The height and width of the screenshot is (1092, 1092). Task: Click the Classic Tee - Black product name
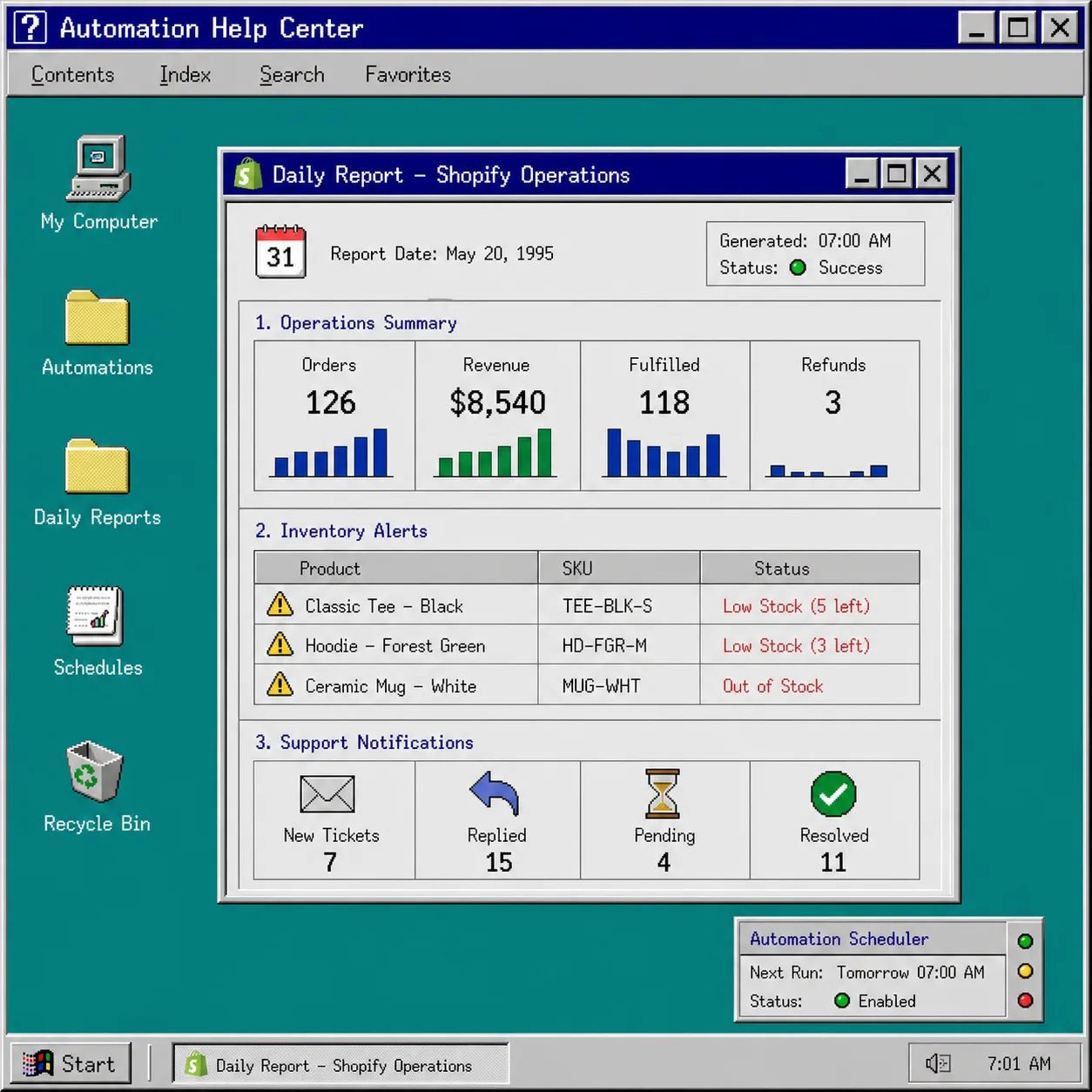(384, 605)
